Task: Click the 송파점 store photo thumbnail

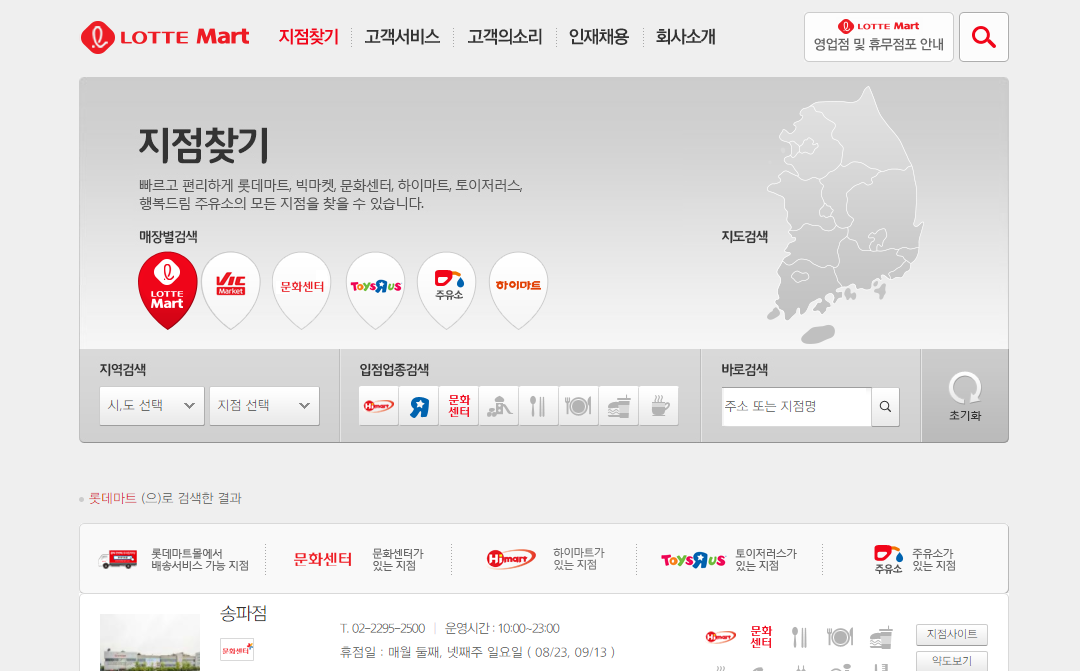Action: click(149, 642)
